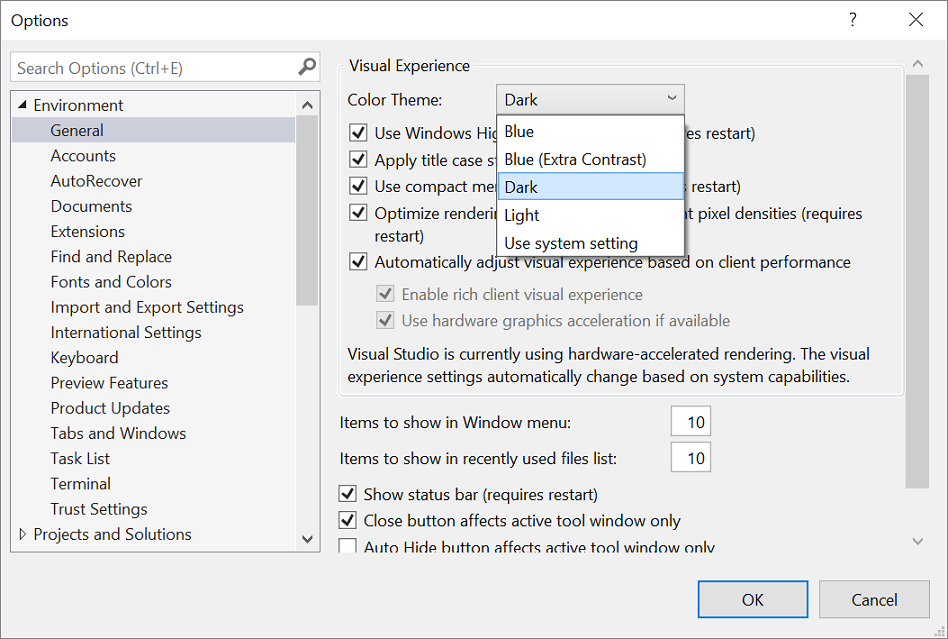Select Fonts and Colors settings page
948x639 pixels.
coord(111,281)
